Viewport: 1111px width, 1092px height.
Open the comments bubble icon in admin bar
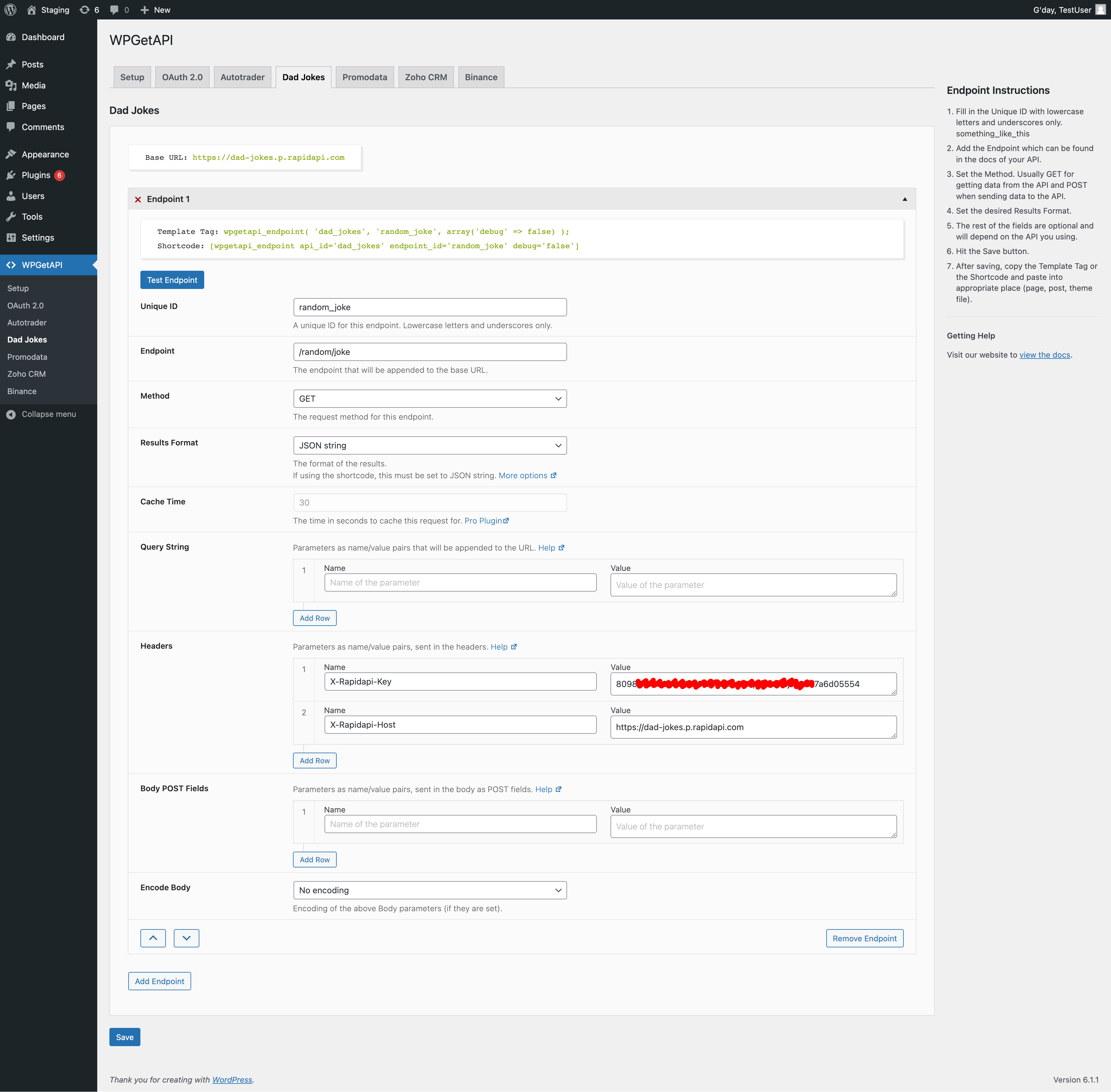[114, 10]
